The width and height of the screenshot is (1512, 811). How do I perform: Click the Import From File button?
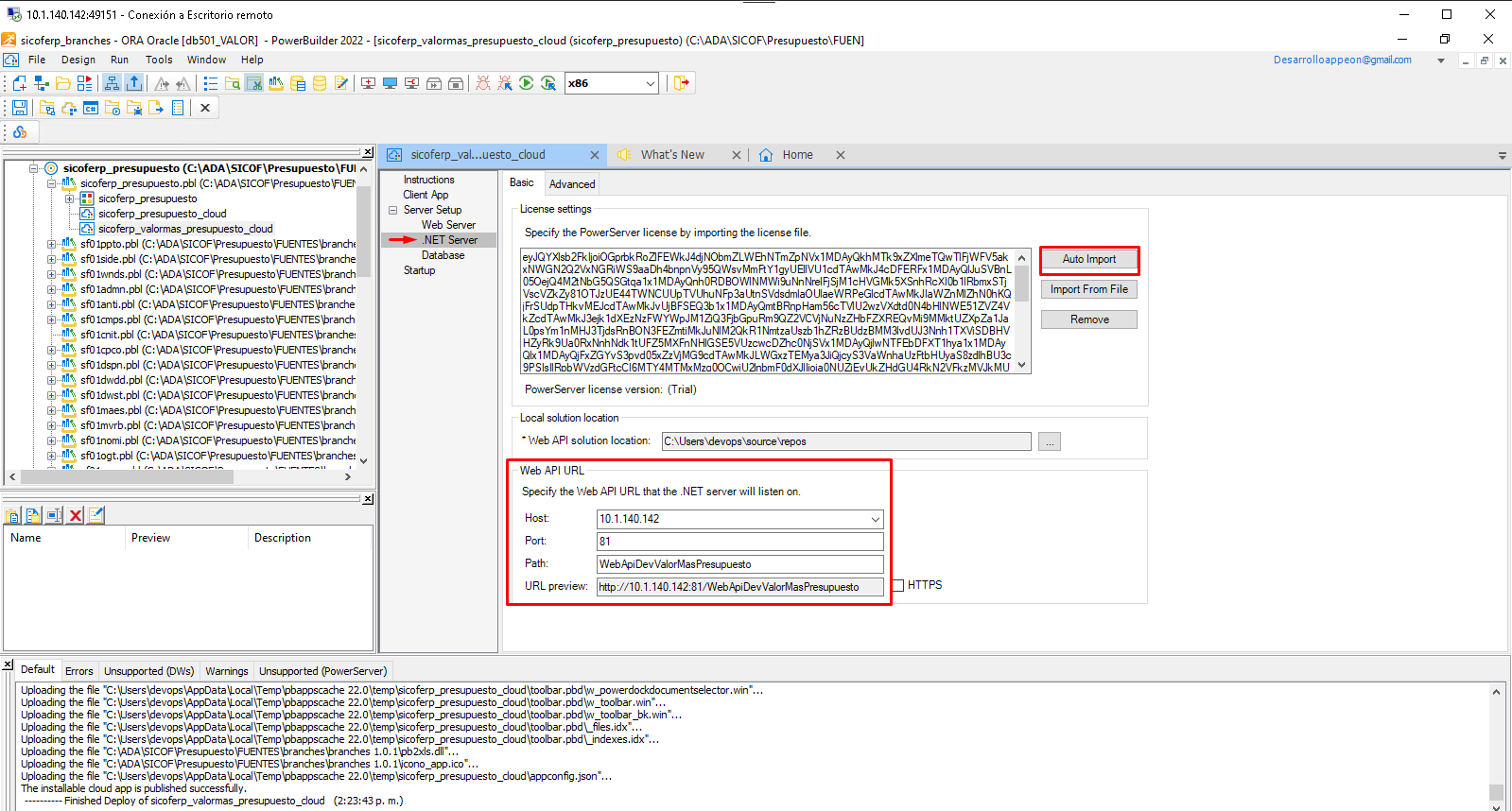(1088, 289)
